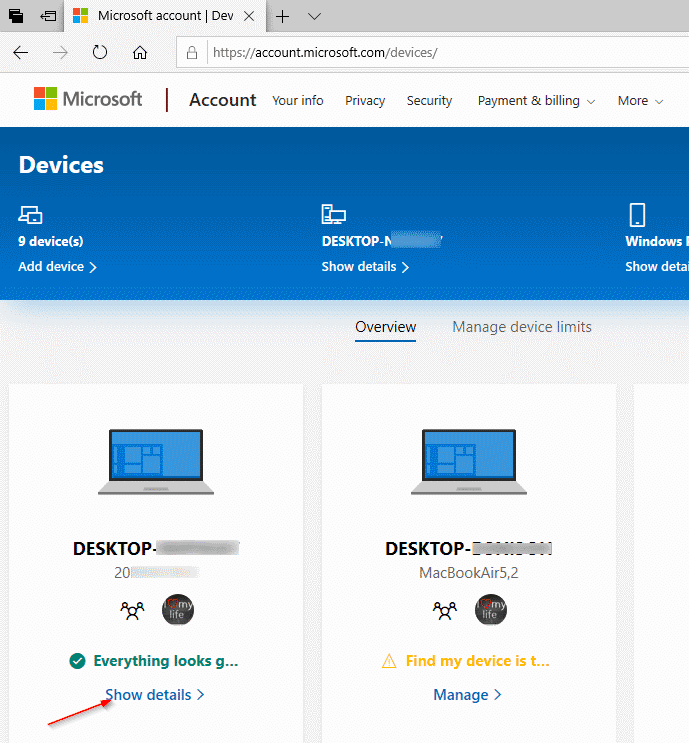This screenshot has width=689, height=743.
Task: Click the 9 device(s) count text
Action: click(x=51, y=241)
